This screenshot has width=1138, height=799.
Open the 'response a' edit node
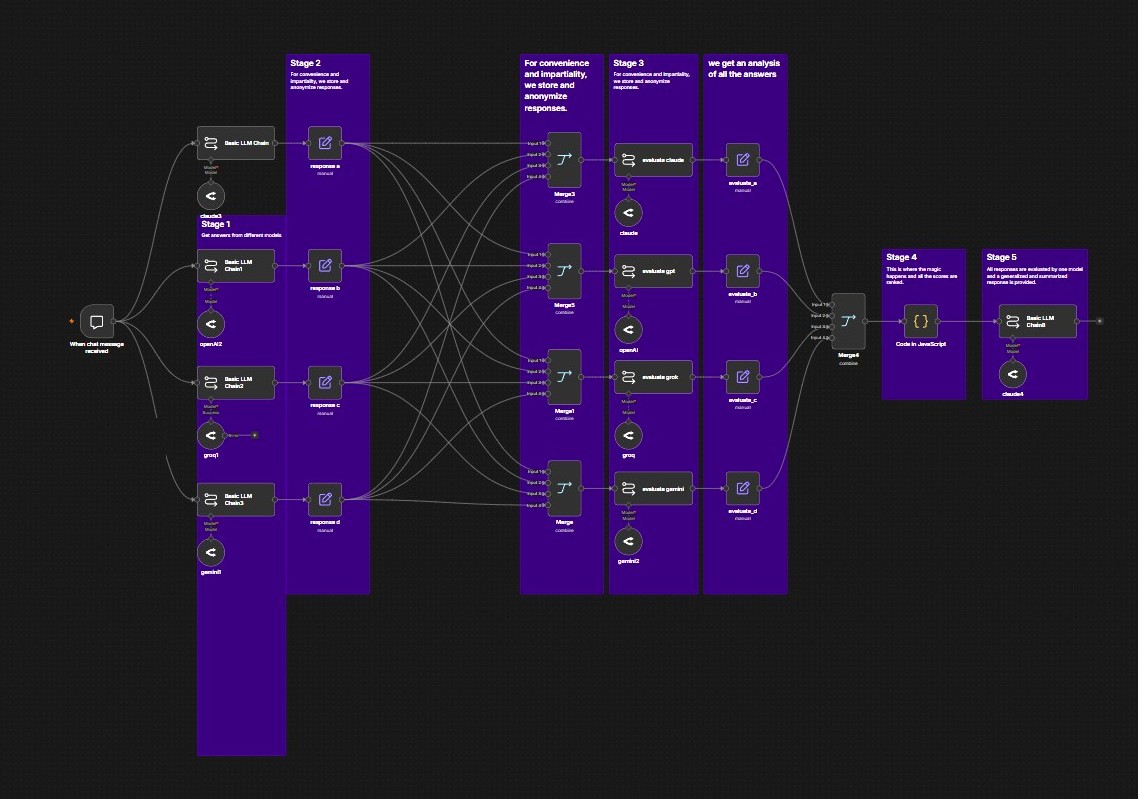pos(325,143)
